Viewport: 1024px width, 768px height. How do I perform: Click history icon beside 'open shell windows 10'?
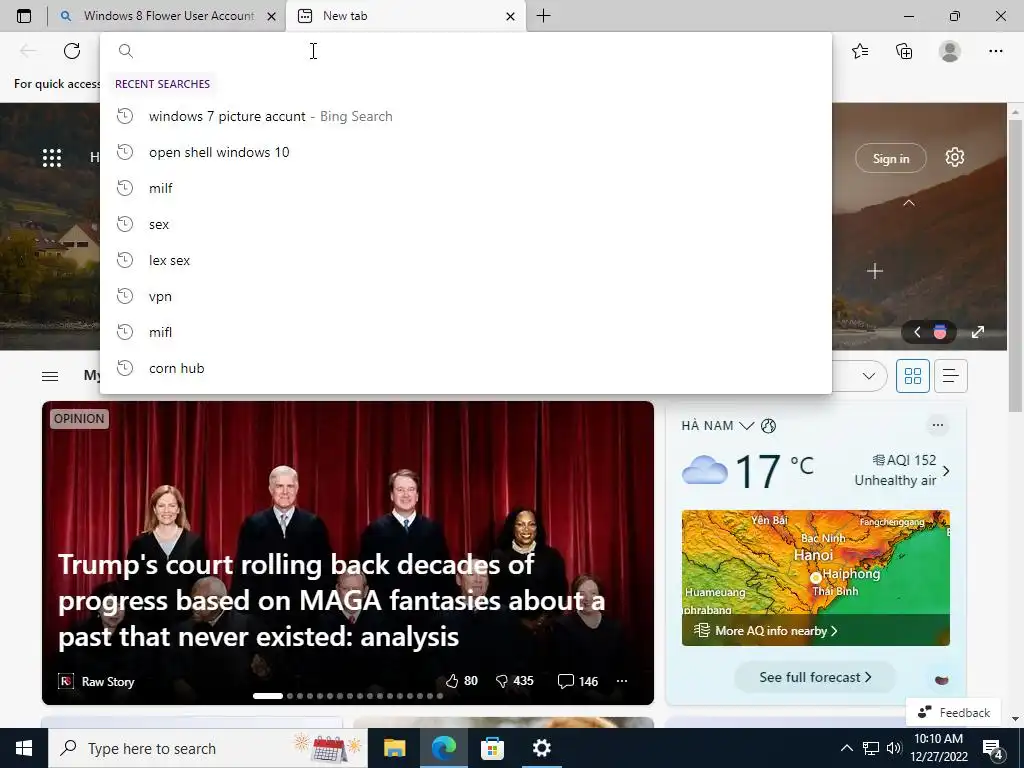point(125,152)
